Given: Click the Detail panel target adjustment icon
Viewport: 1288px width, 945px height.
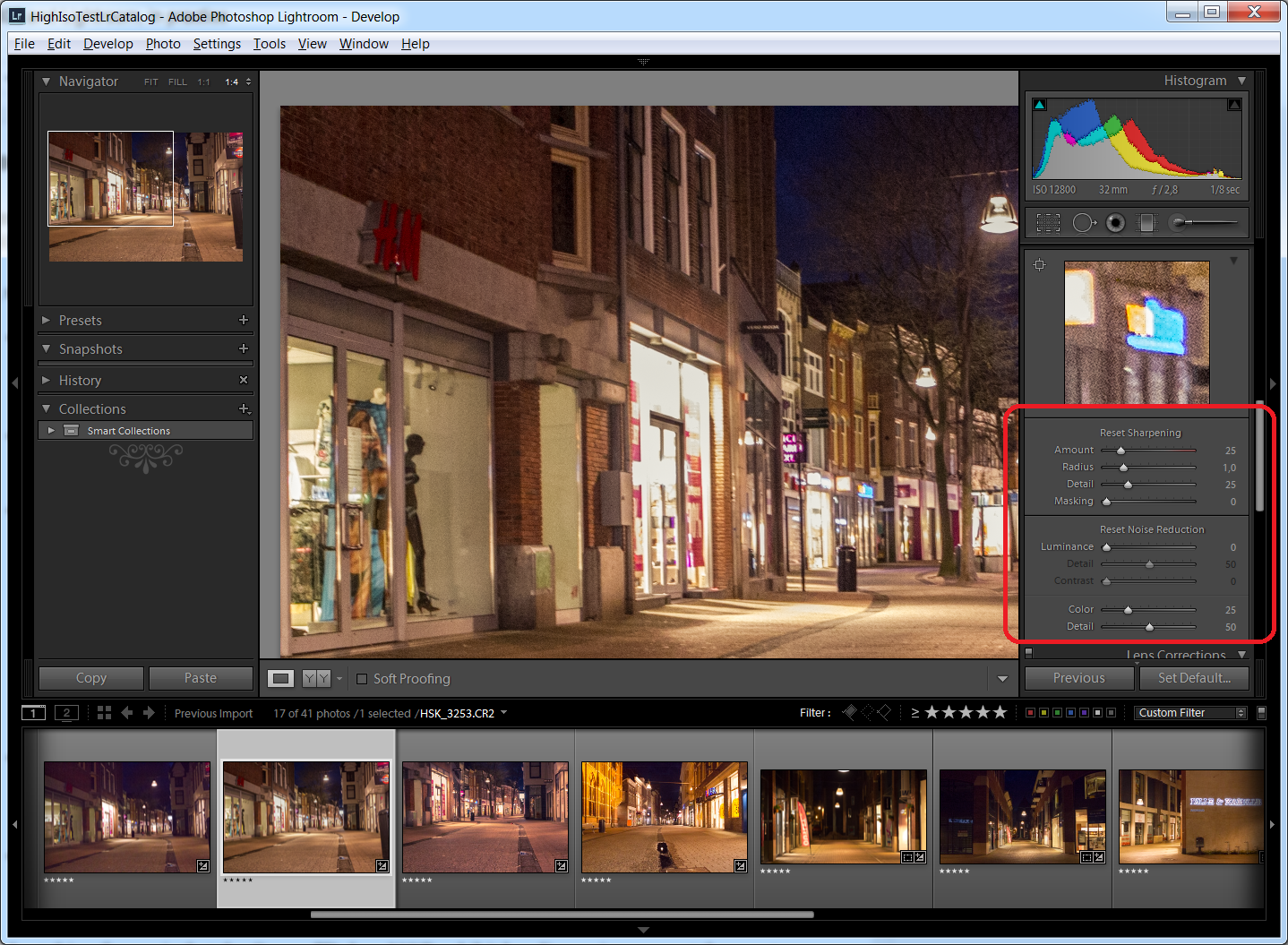Looking at the screenshot, I should [1039, 264].
